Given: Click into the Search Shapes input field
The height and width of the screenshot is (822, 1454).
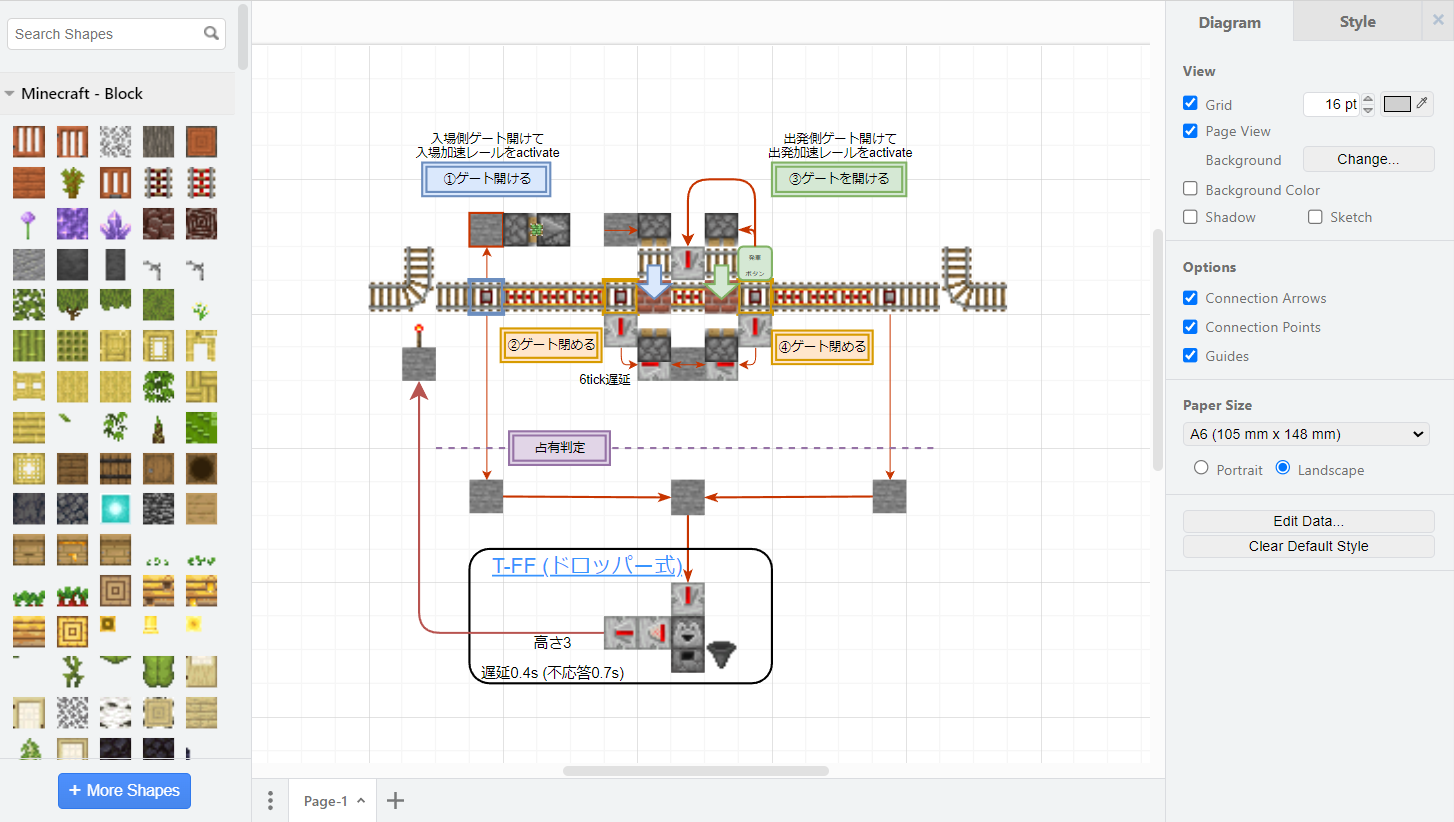Looking at the screenshot, I should pyautogui.click(x=100, y=33).
